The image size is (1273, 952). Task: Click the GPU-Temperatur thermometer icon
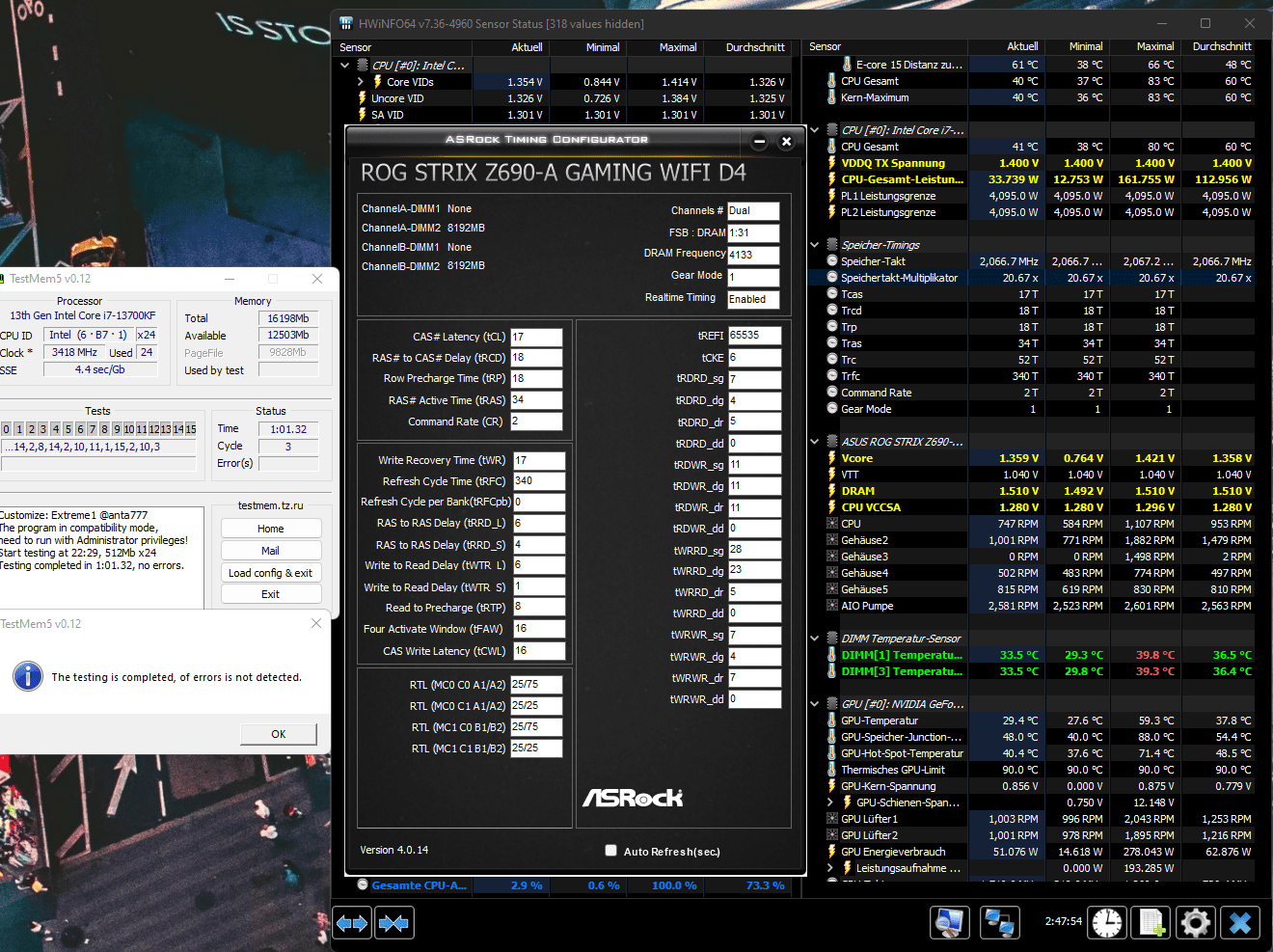click(x=831, y=721)
